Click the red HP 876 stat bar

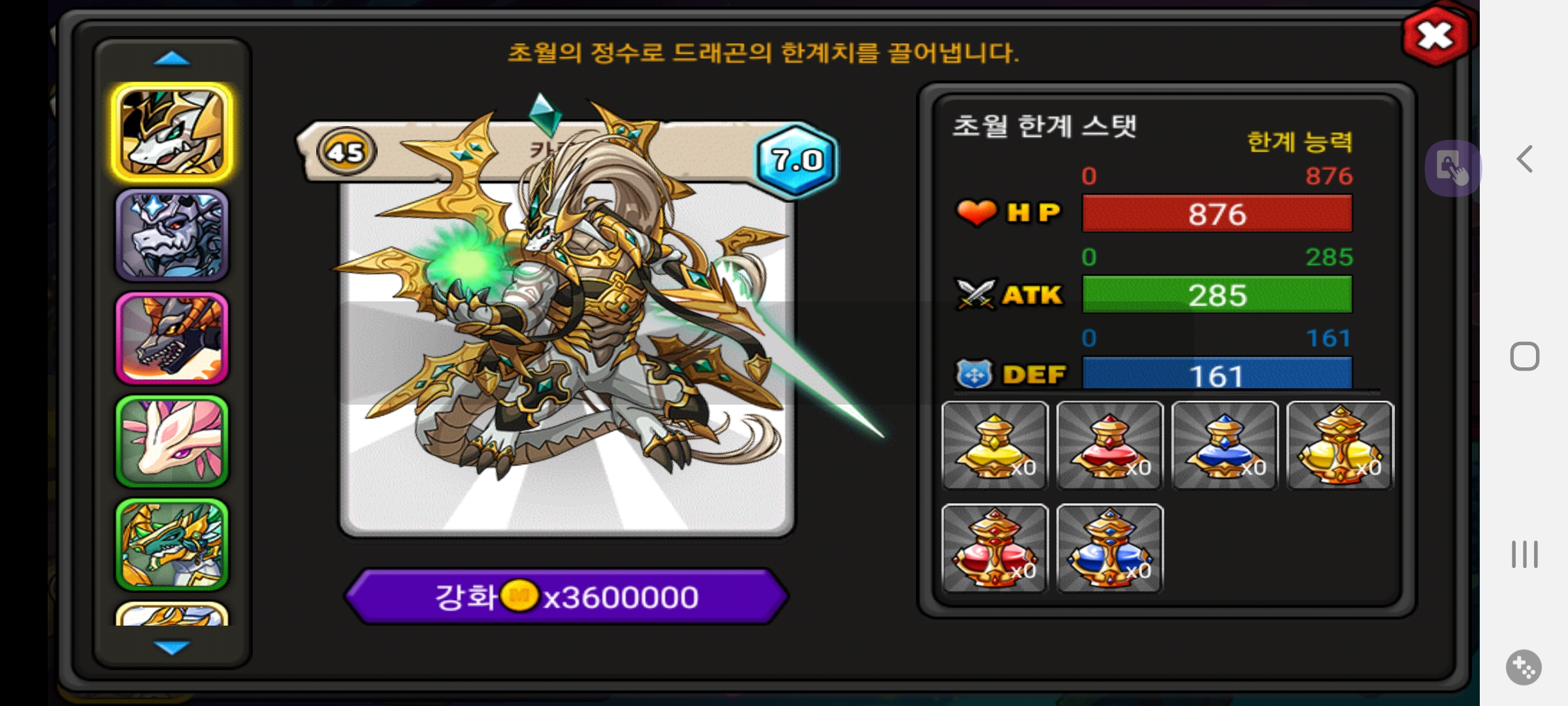coord(1217,214)
